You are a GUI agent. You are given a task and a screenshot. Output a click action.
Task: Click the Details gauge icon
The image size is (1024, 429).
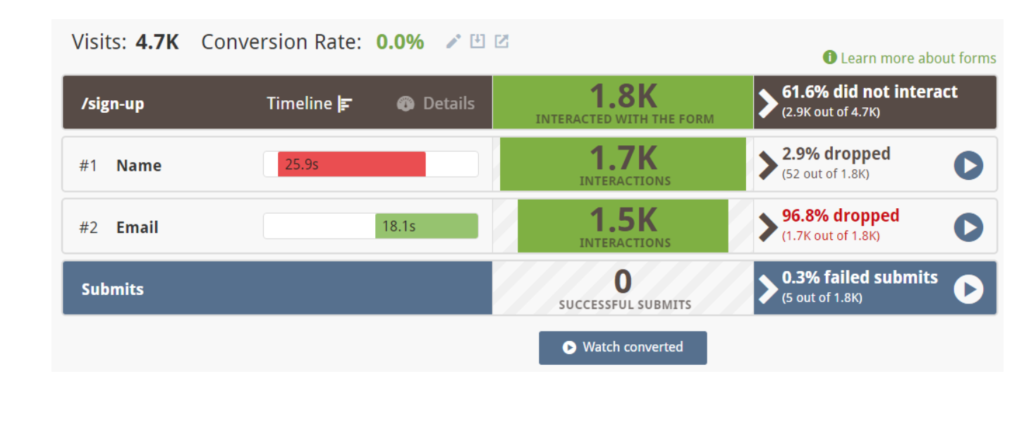tap(406, 104)
